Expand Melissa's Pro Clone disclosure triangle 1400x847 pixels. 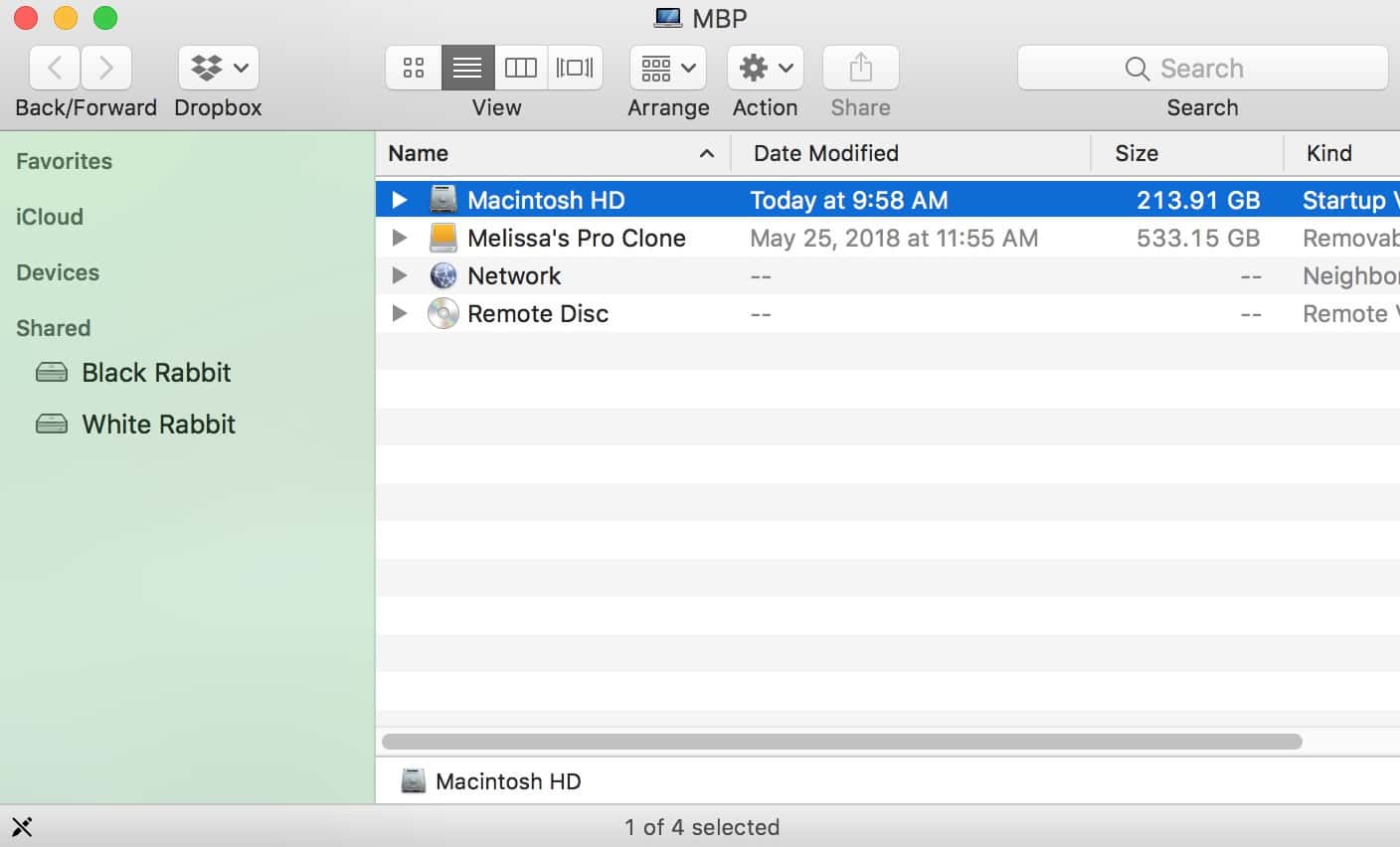pos(399,238)
